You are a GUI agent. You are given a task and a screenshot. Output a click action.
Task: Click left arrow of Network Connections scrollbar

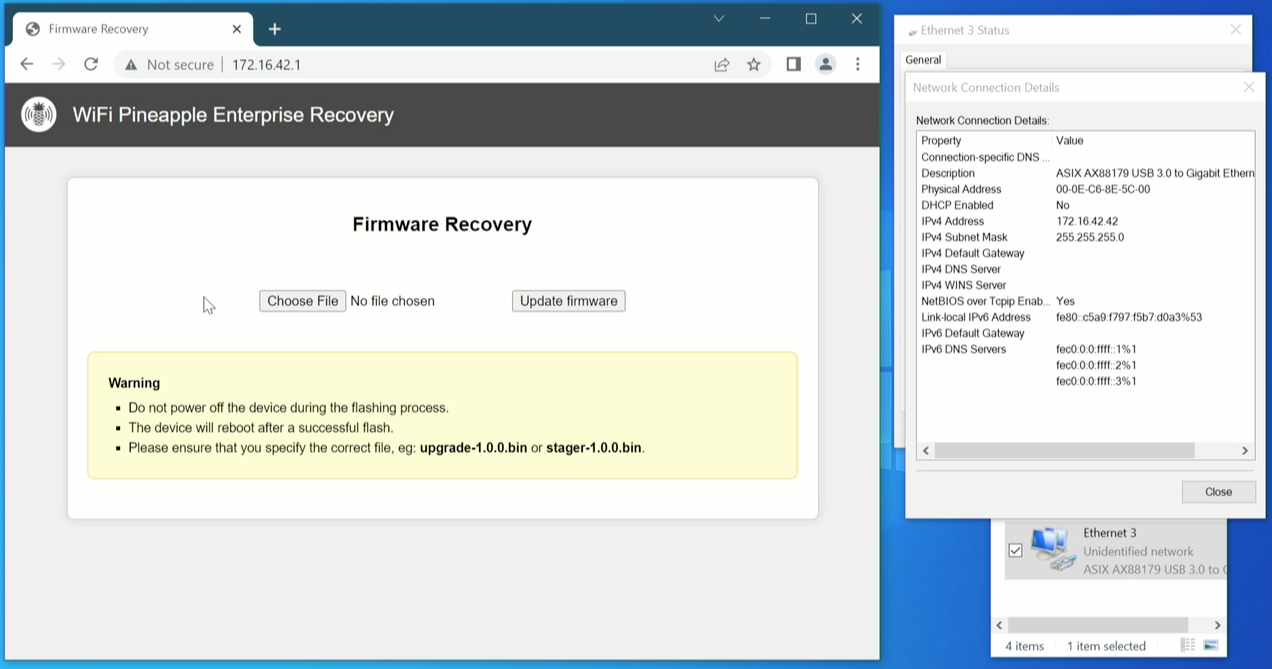(x=999, y=626)
